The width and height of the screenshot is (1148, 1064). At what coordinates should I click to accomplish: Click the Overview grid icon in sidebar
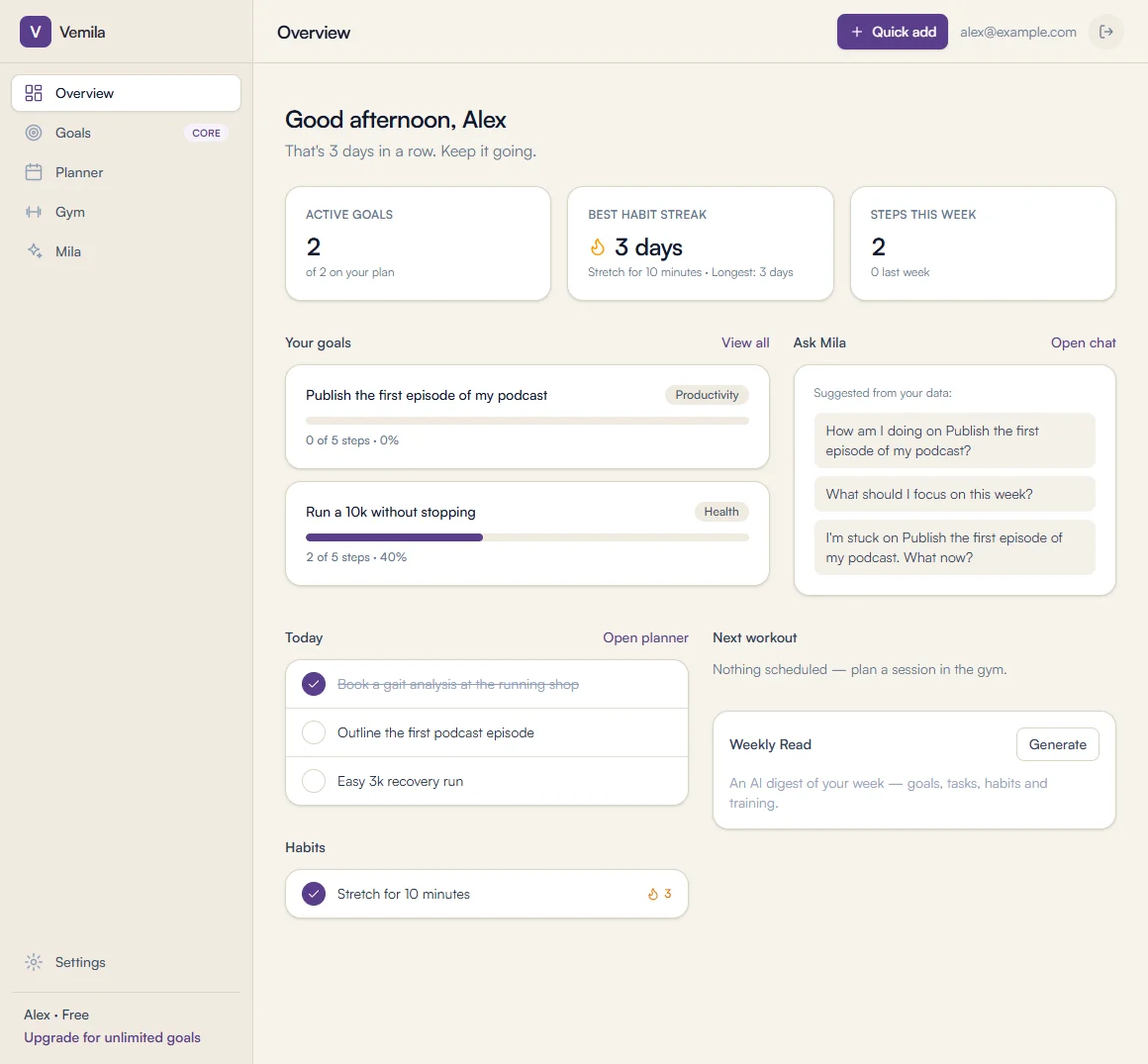[x=34, y=93]
